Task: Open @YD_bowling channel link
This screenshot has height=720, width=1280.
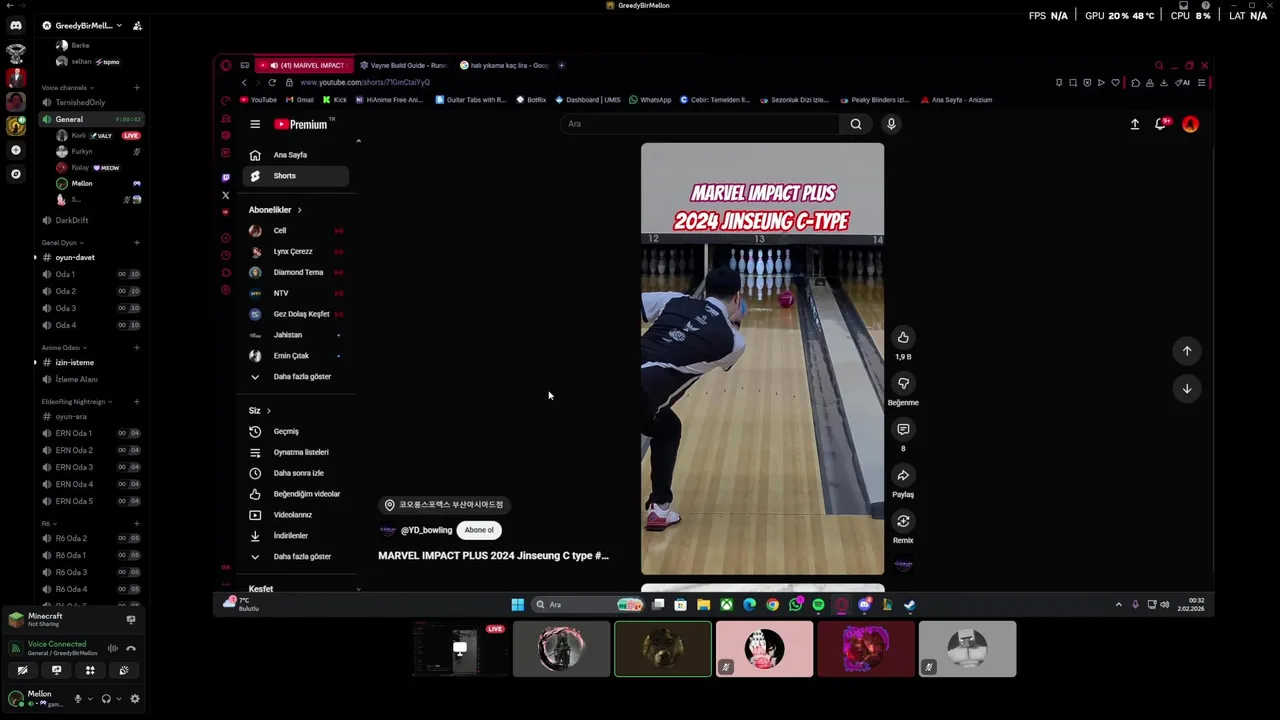Action: point(426,530)
